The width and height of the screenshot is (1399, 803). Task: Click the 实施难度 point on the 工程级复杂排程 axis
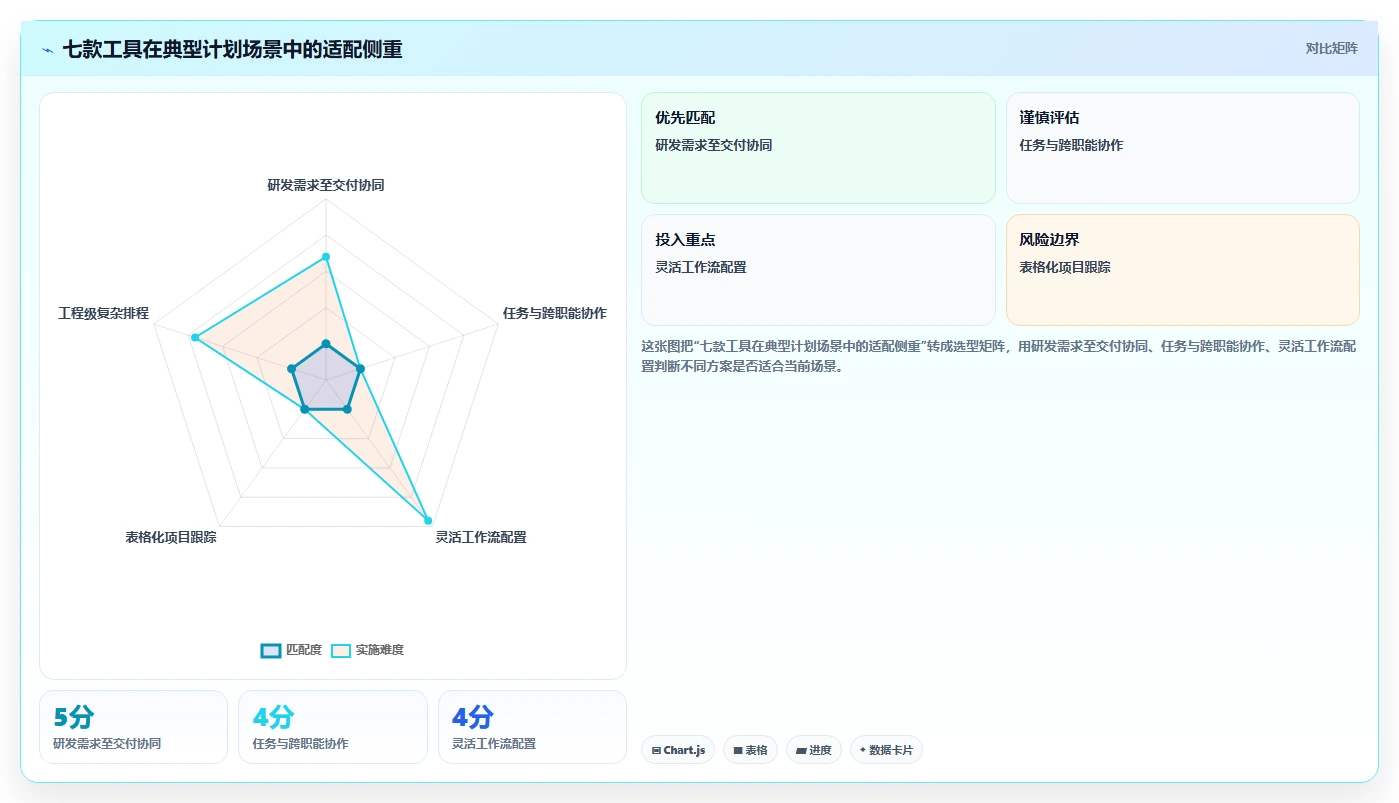[195, 338]
